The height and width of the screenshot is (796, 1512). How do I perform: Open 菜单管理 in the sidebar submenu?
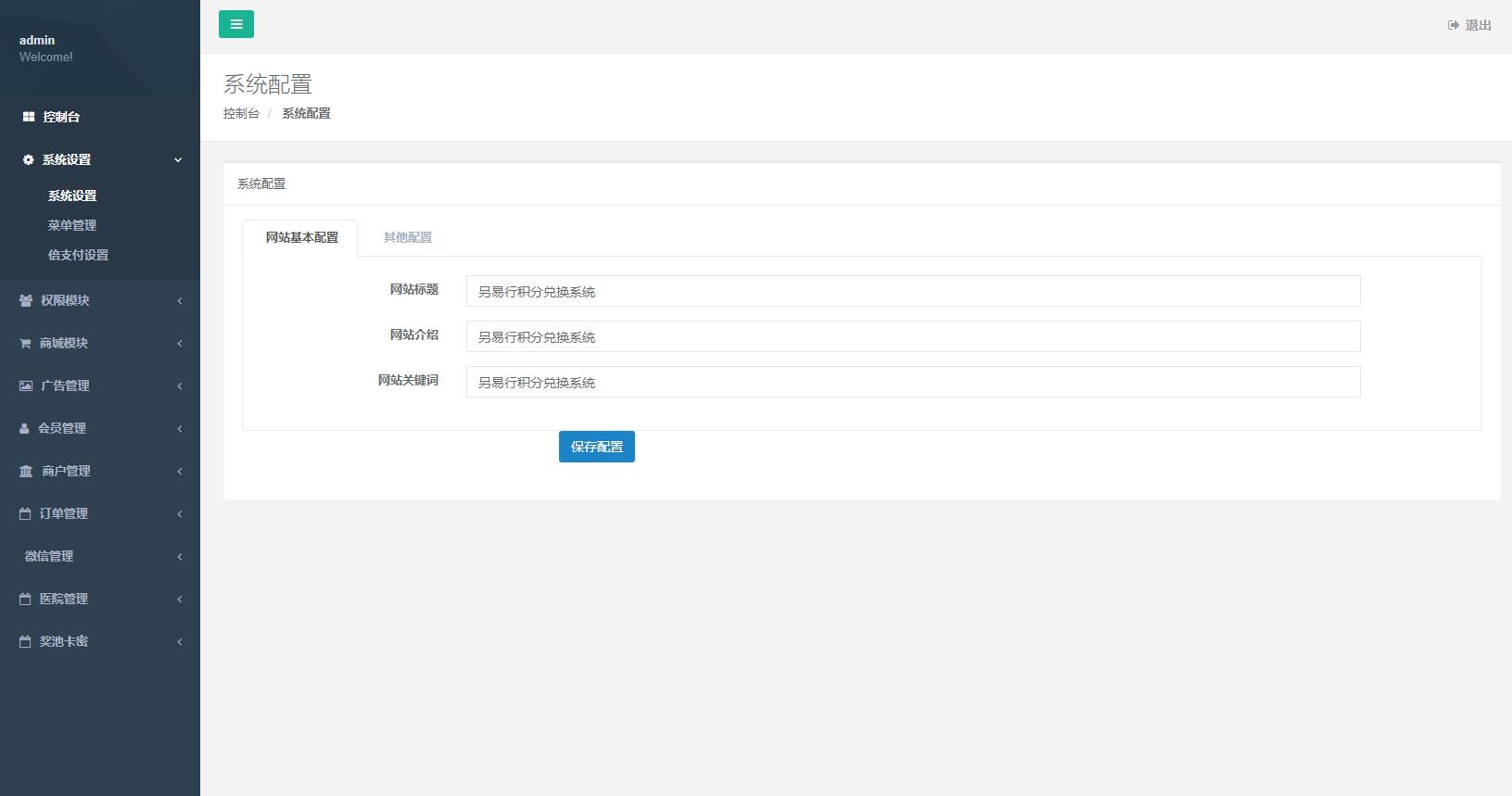[72, 225]
